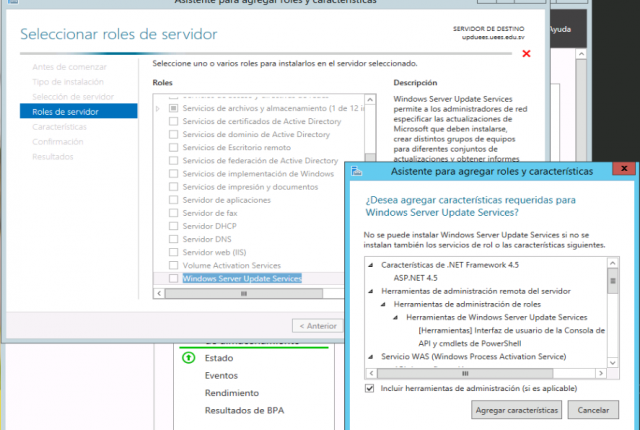The image size is (640, 430).
Task: Click features list horizontal scrollbar thumb
Action: [x=465, y=373]
